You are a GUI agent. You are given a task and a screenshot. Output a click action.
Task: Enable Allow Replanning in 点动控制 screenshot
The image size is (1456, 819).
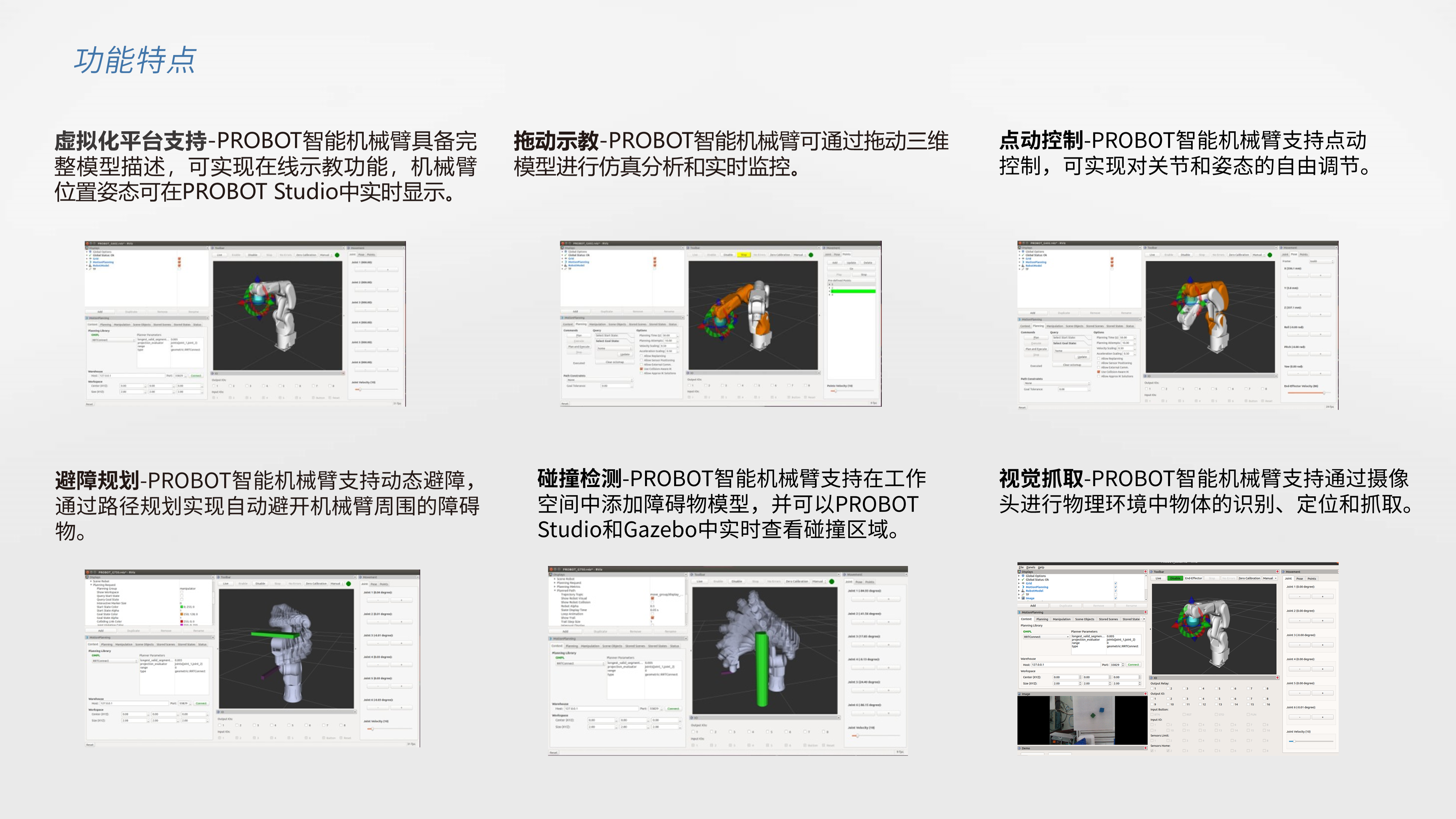(x=1099, y=358)
